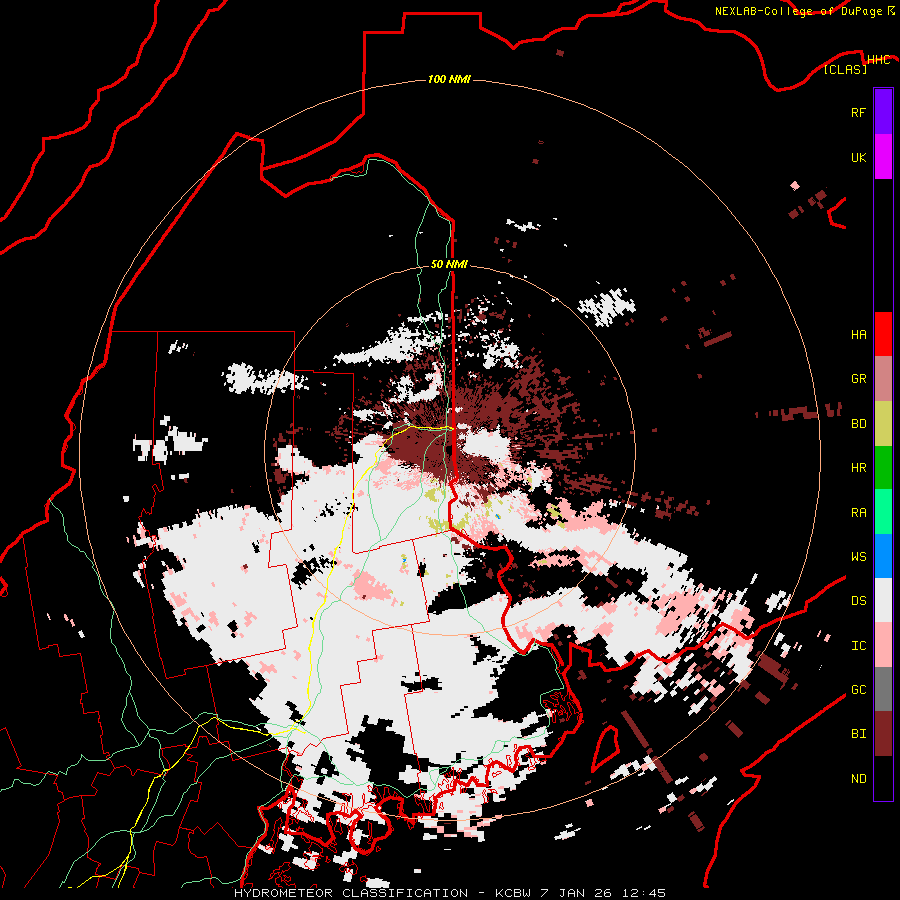The height and width of the screenshot is (900, 900).
Task: Click the red HA legend swatch
Action: pyautogui.click(x=883, y=334)
